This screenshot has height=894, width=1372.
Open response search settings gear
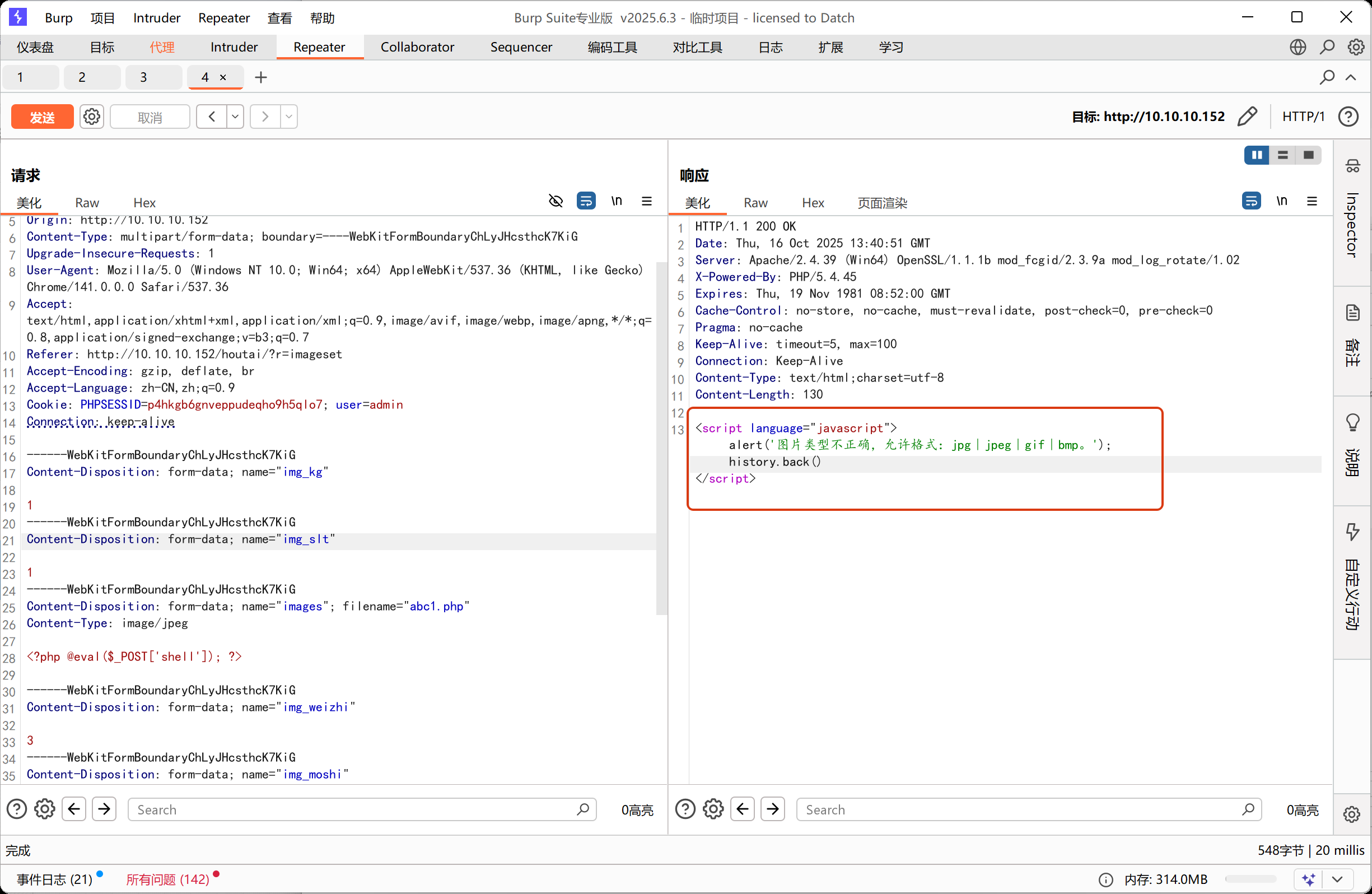(713, 809)
